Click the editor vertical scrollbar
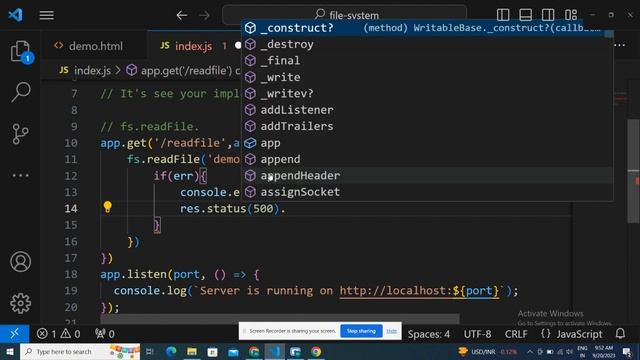 click(633, 171)
